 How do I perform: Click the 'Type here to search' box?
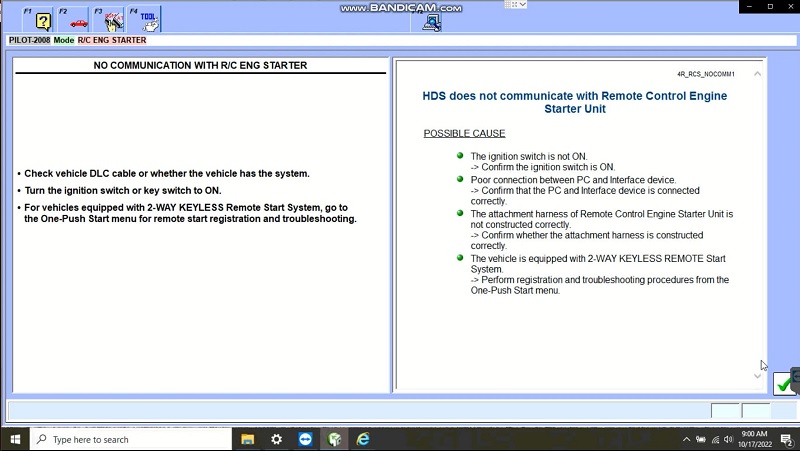[131, 439]
